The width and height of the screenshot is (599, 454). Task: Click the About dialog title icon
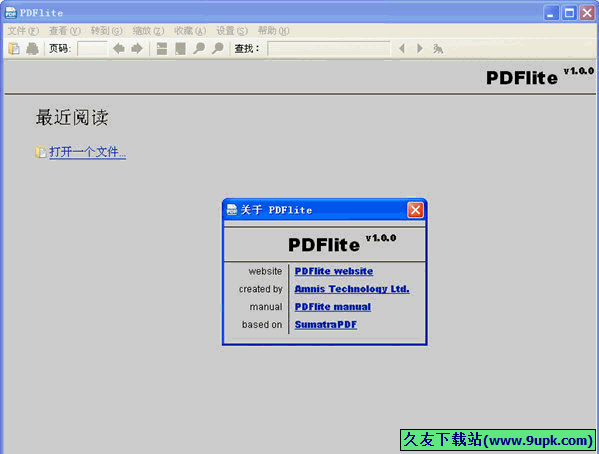pyautogui.click(x=232, y=210)
